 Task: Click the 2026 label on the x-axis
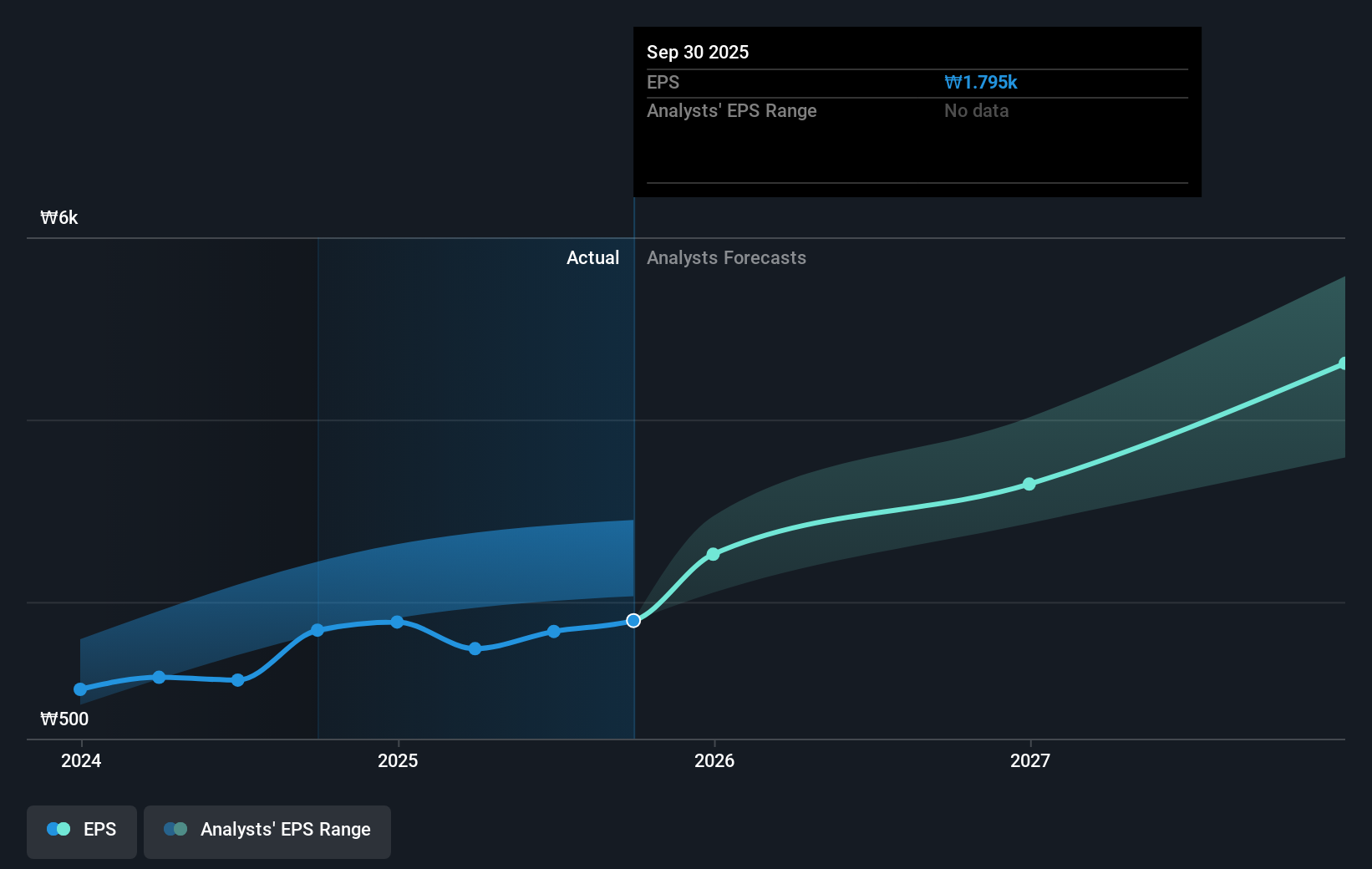click(x=714, y=761)
